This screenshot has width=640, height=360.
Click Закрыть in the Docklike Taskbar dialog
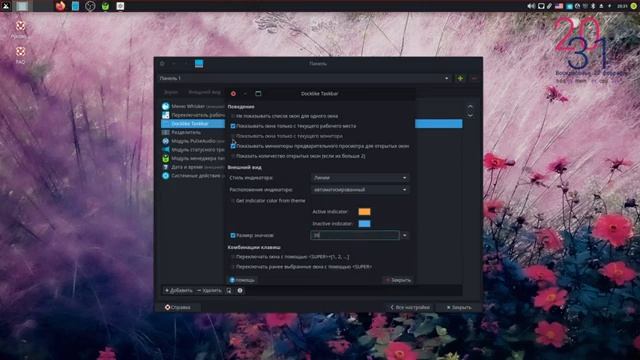pos(398,280)
